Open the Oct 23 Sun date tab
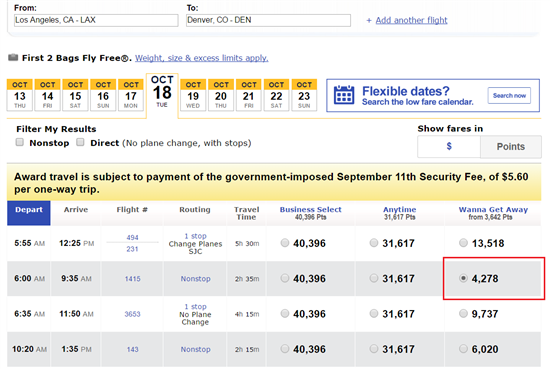 [304, 95]
